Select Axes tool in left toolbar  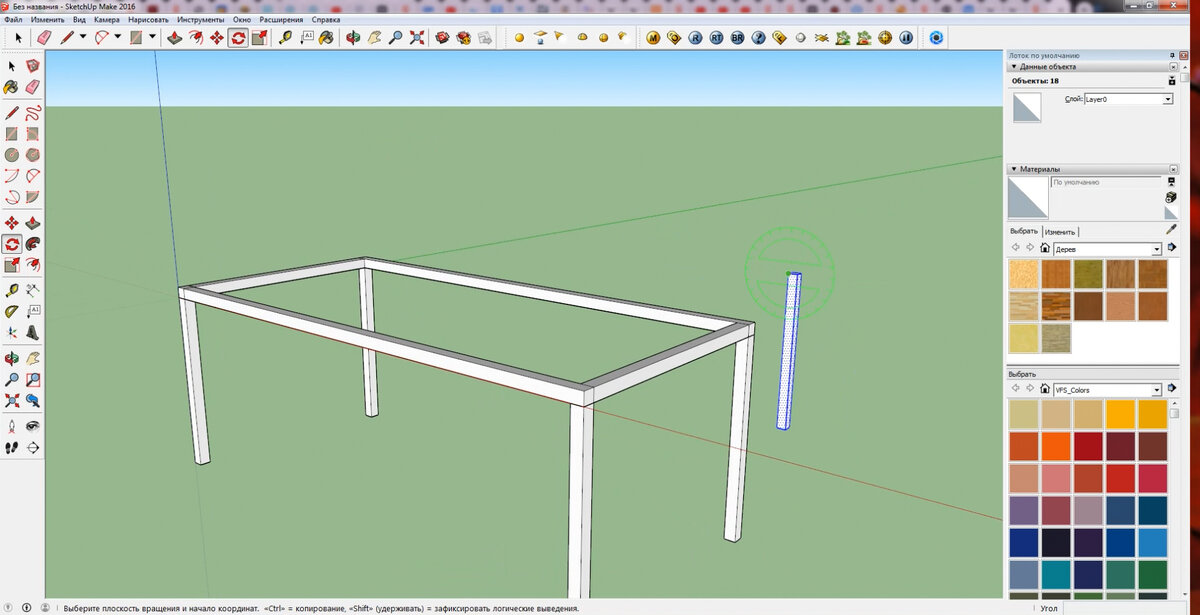coord(12,332)
